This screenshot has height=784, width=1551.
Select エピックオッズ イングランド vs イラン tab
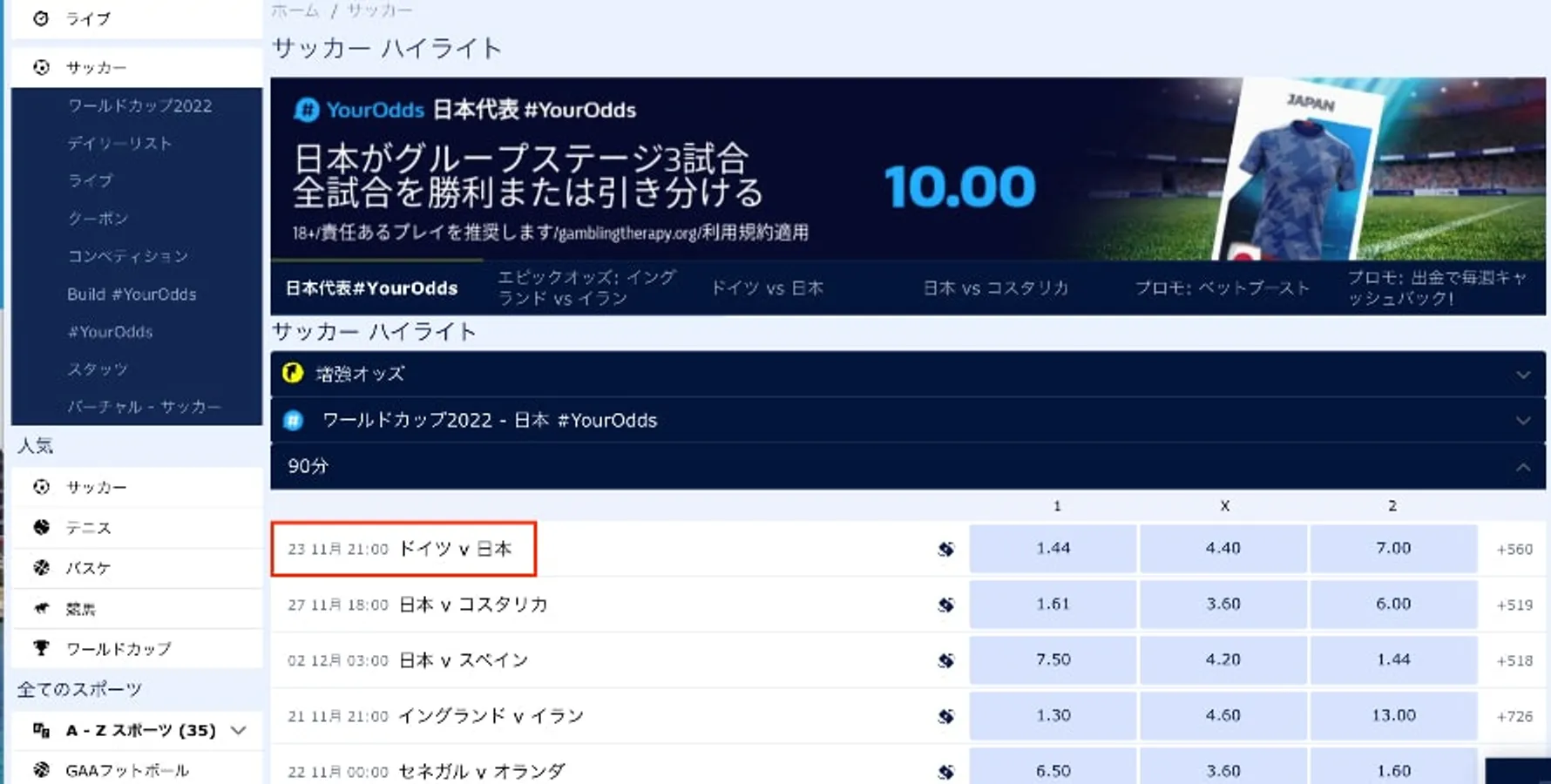pyautogui.click(x=586, y=287)
